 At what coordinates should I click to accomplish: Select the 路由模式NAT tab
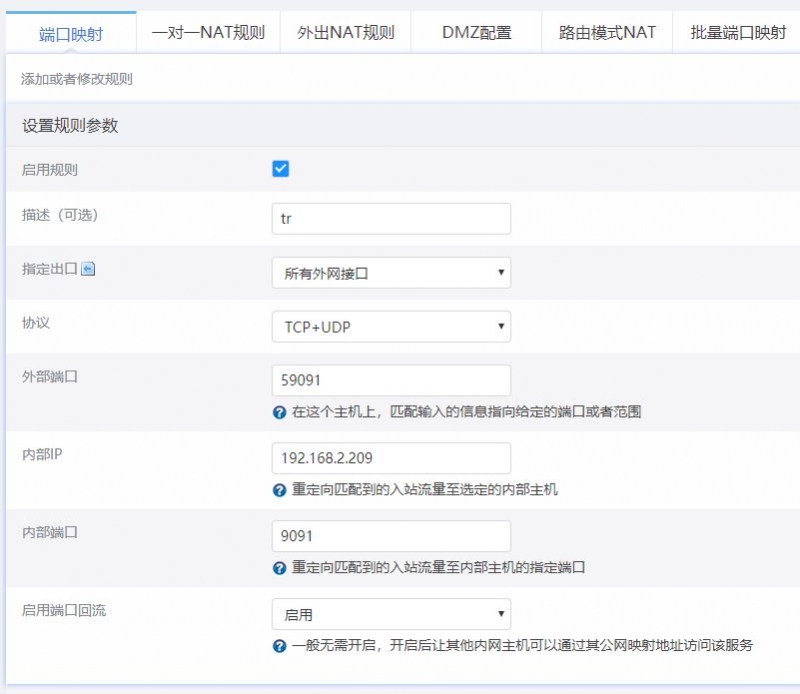coord(607,33)
